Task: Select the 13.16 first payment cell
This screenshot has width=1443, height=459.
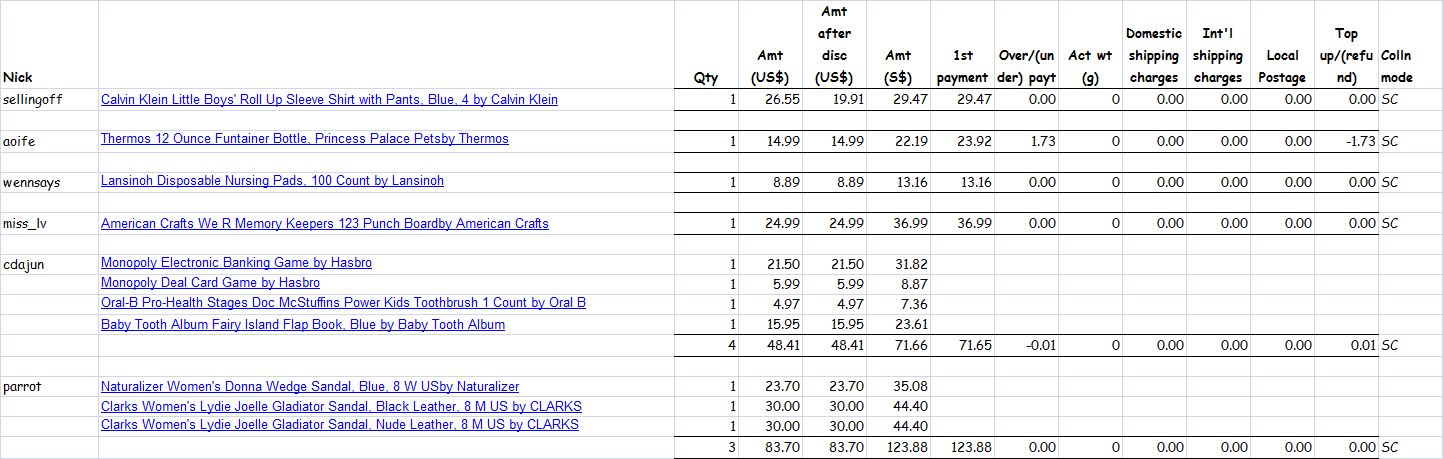Action: click(962, 183)
